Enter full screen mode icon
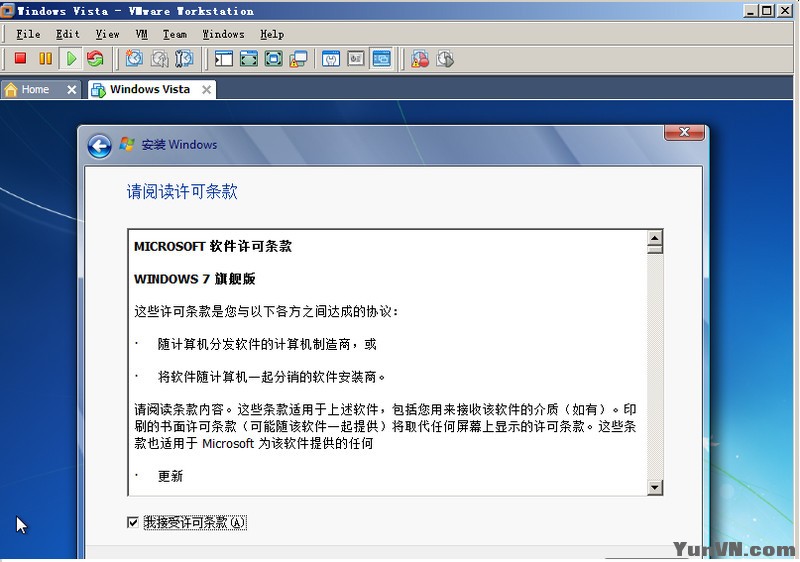The width and height of the screenshot is (800, 562). (x=273, y=59)
